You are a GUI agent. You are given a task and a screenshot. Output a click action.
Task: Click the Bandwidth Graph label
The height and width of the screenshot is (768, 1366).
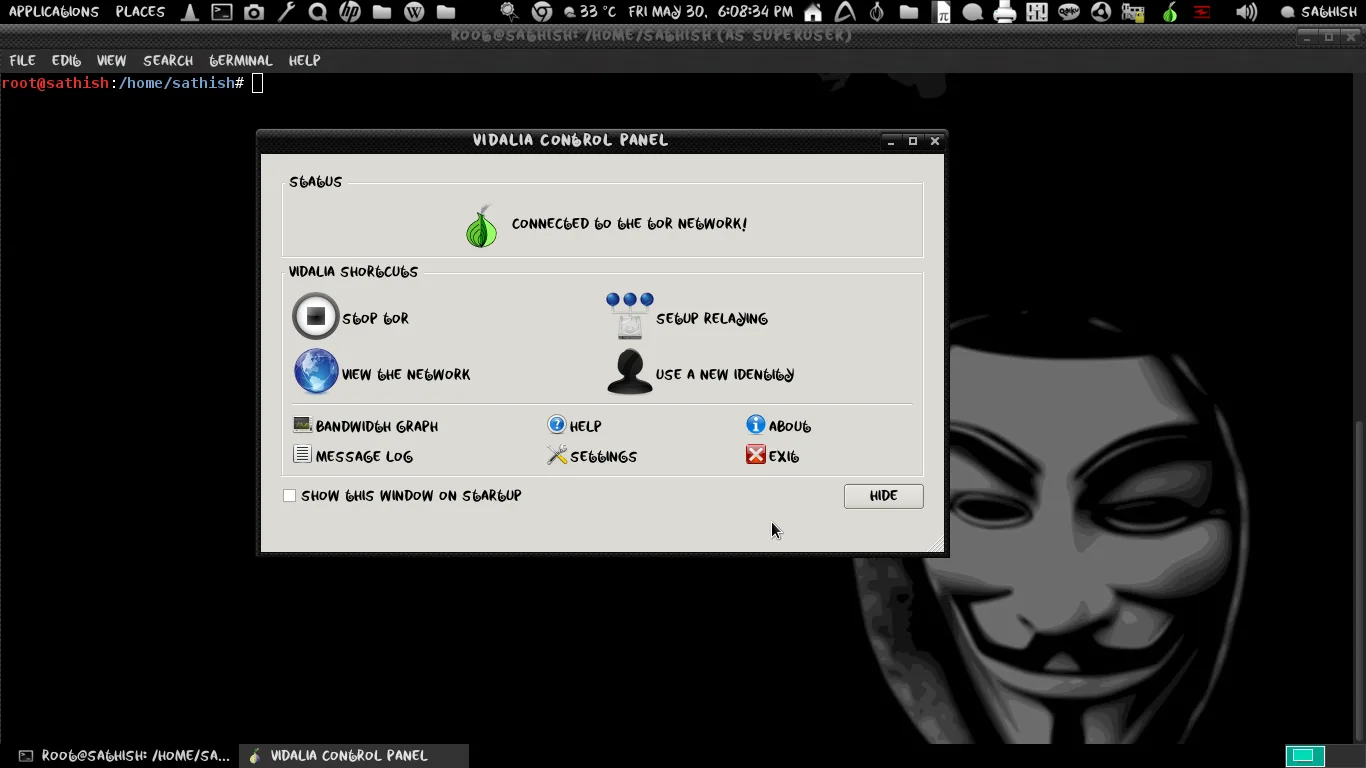coord(377,427)
